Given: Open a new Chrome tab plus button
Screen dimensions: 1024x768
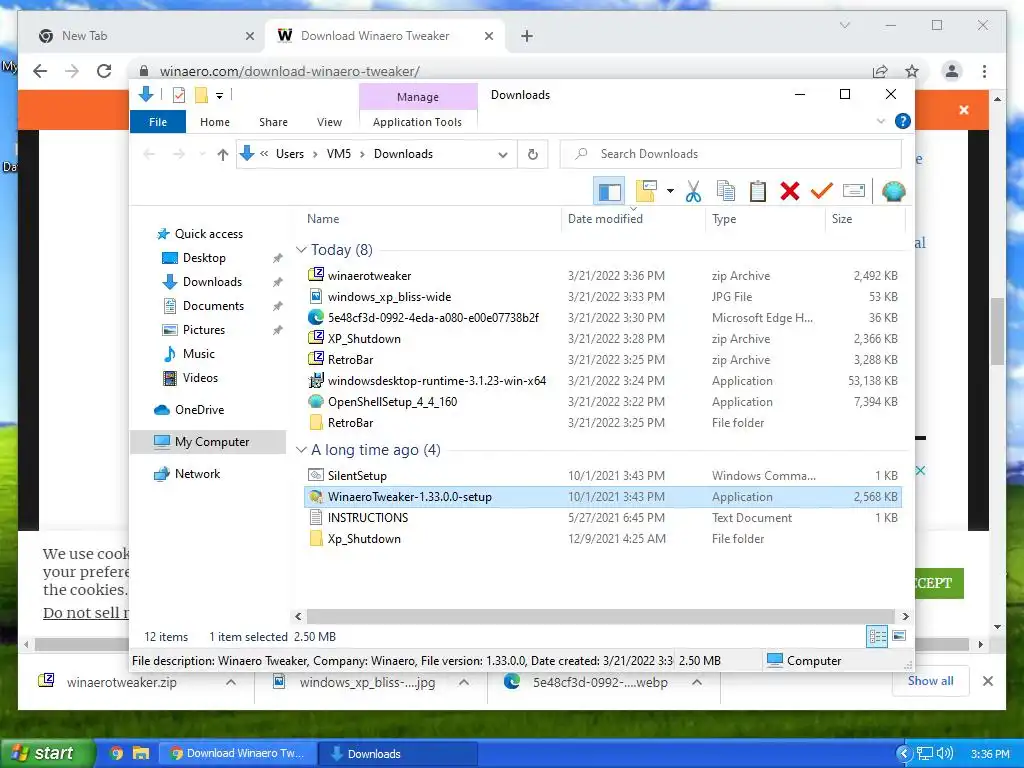Looking at the screenshot, I should tap(527, 36).
